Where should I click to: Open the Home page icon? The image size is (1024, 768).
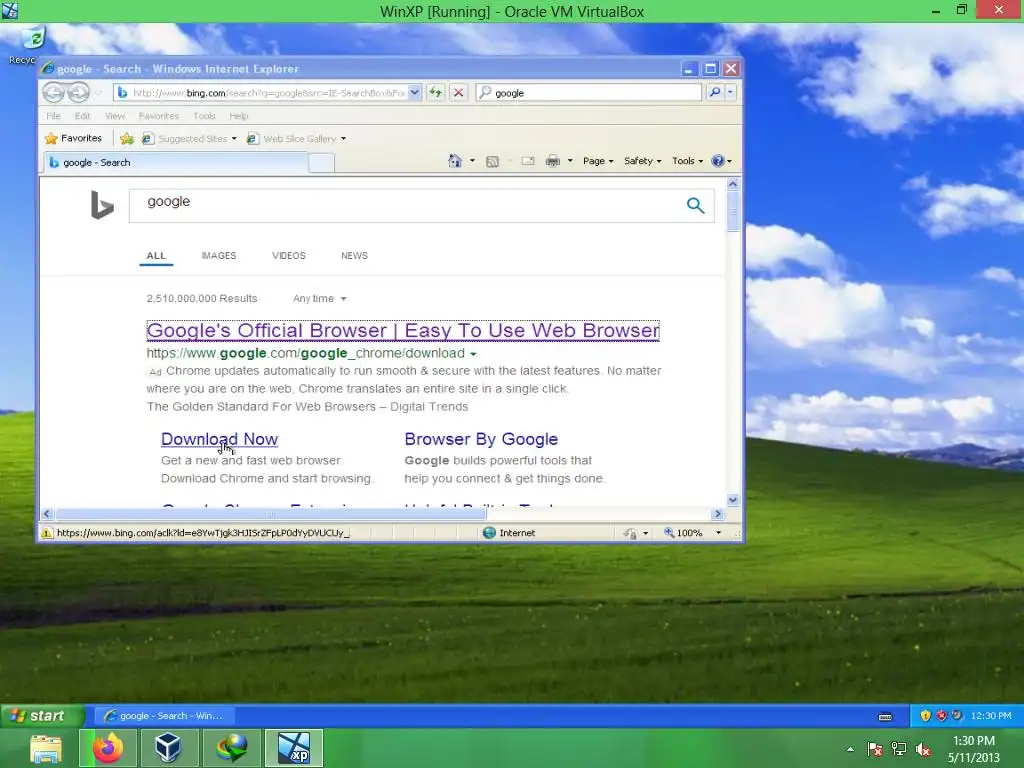coord(455,161)
